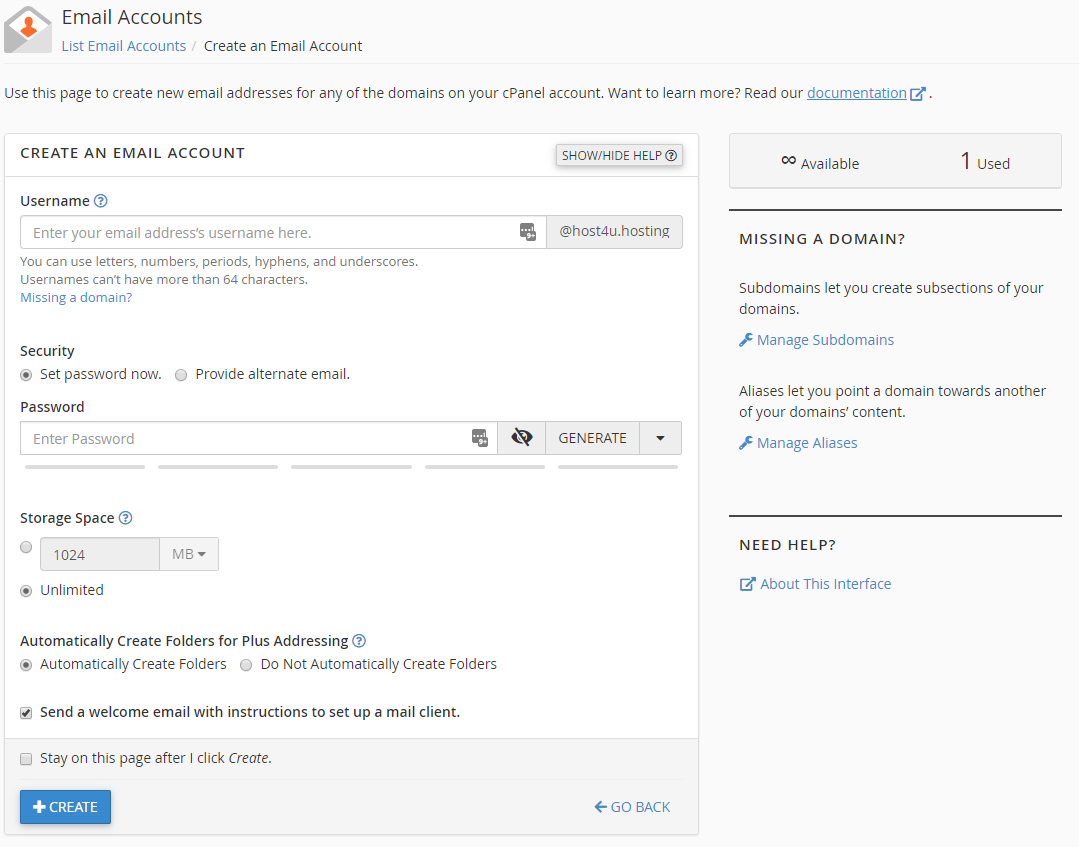Open the MB storage unit dropdown
Image resolution: width=1079 pixels, height=847 pixels.
[188, 553]
